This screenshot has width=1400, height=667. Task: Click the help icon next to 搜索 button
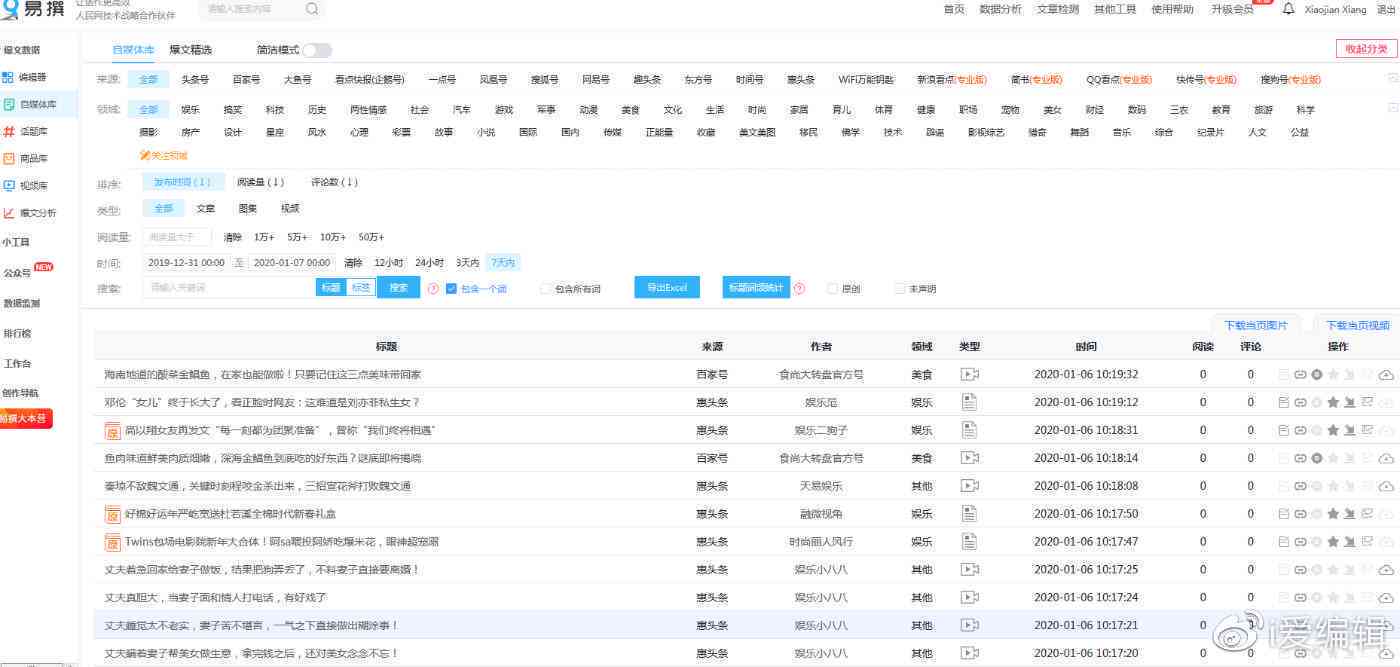pos(433,288)
